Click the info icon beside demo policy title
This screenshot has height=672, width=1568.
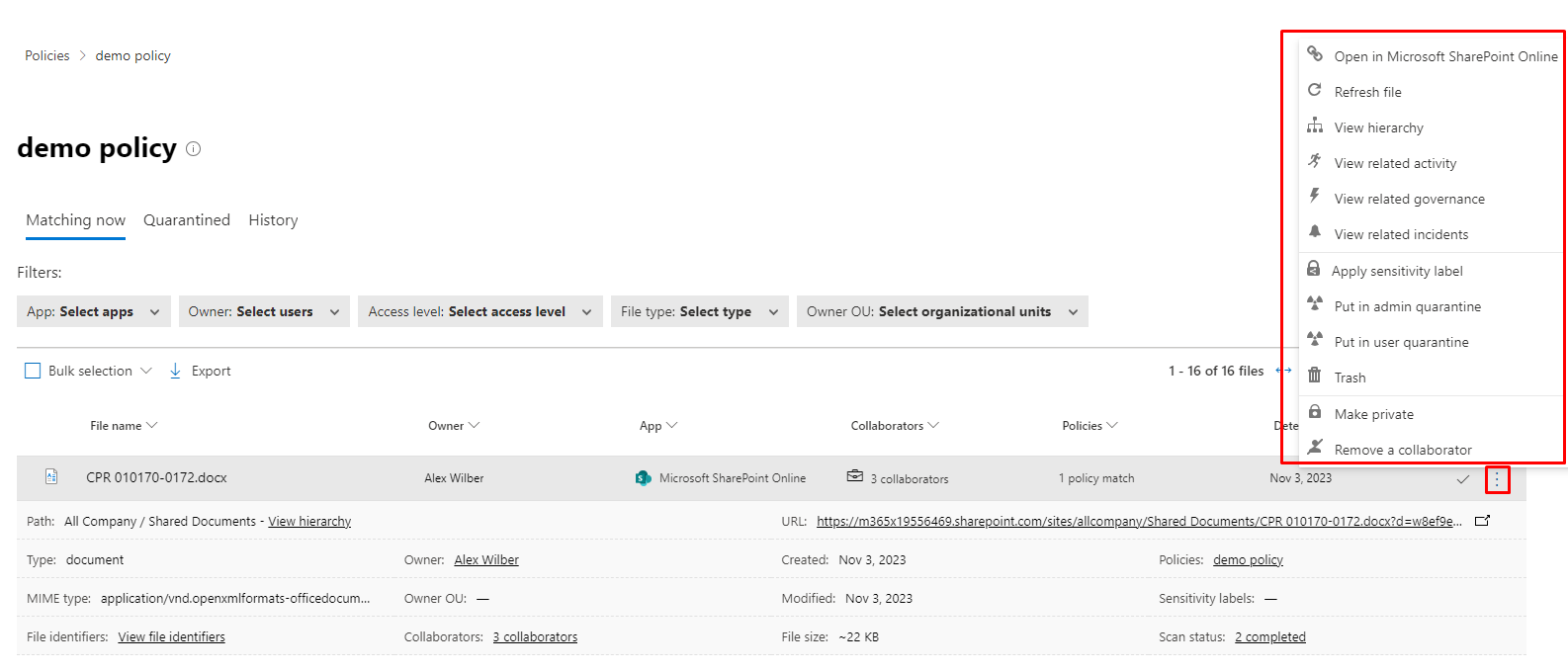[x=194, y=149]
